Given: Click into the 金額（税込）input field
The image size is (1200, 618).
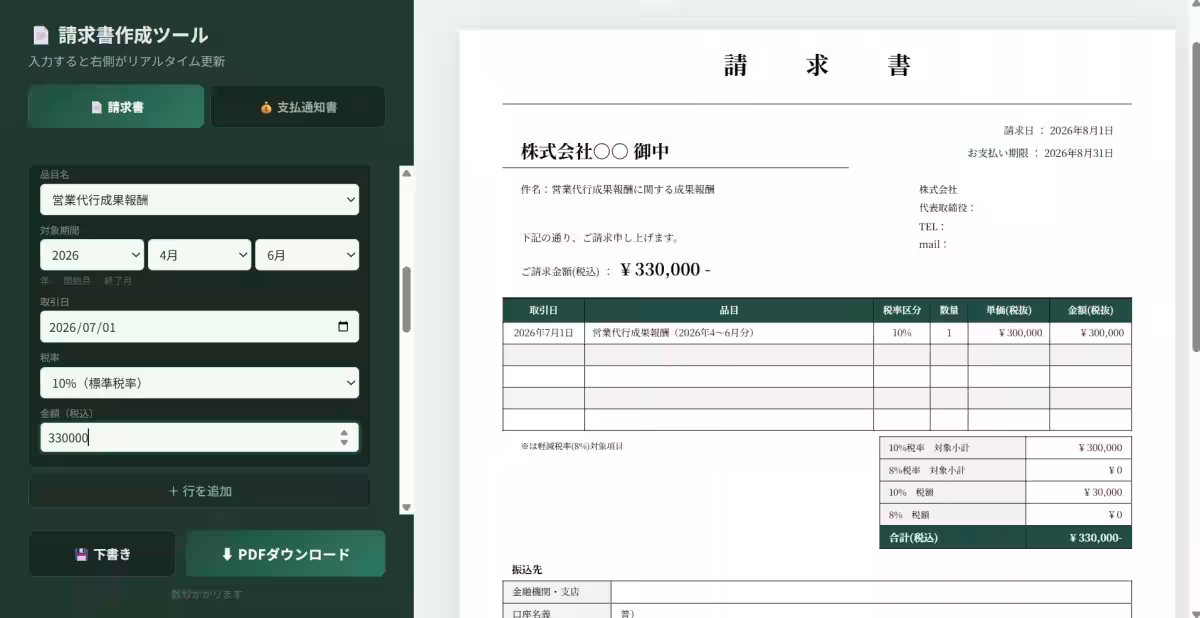Looking at the screenshot, I should (x=190, y=437).
